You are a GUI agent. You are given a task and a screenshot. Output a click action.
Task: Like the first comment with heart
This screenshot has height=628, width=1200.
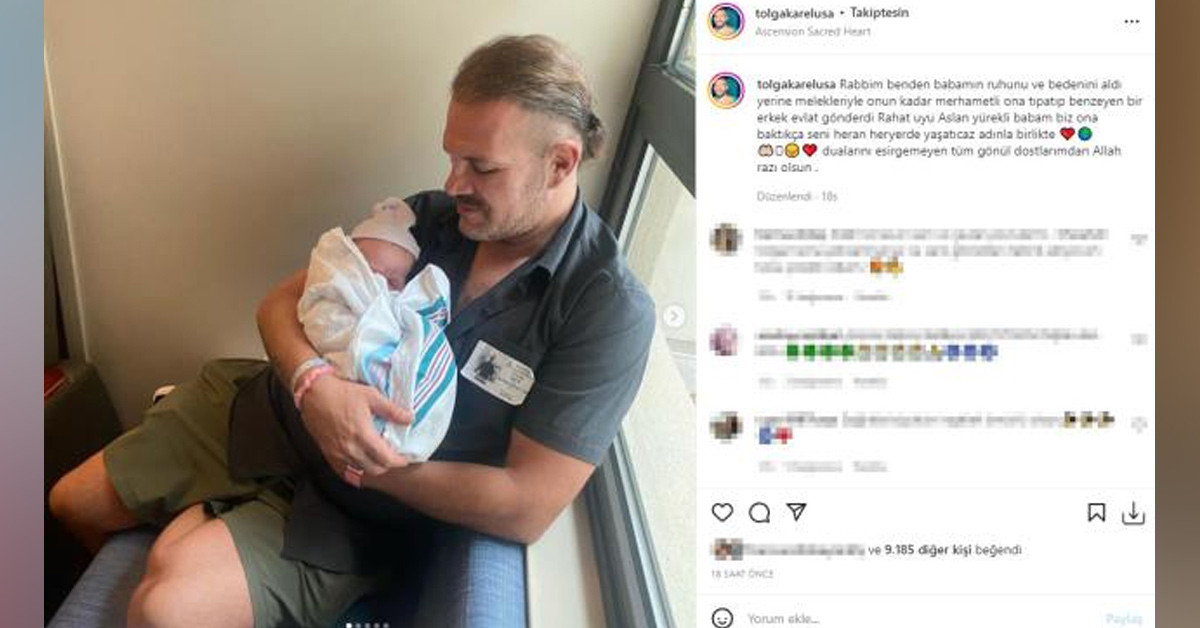coord(1139,240)
